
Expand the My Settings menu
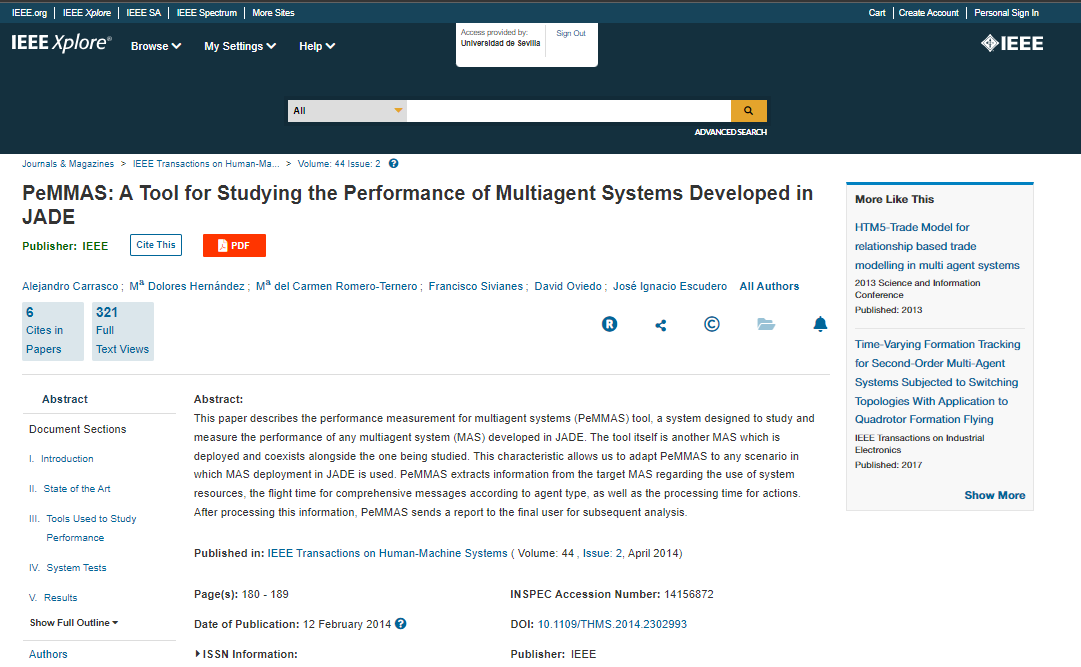tap(239, 46)
